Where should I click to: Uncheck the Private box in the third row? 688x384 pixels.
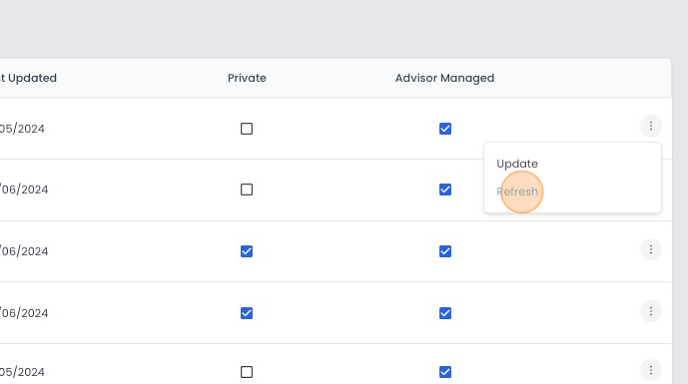point(247,251)
